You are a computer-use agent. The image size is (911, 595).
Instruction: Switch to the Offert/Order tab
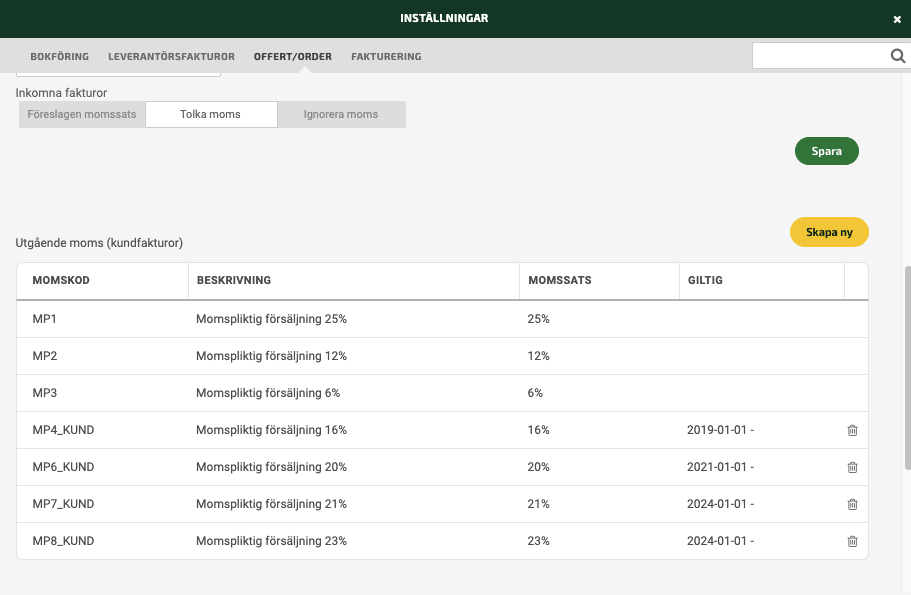pos(293,56)
